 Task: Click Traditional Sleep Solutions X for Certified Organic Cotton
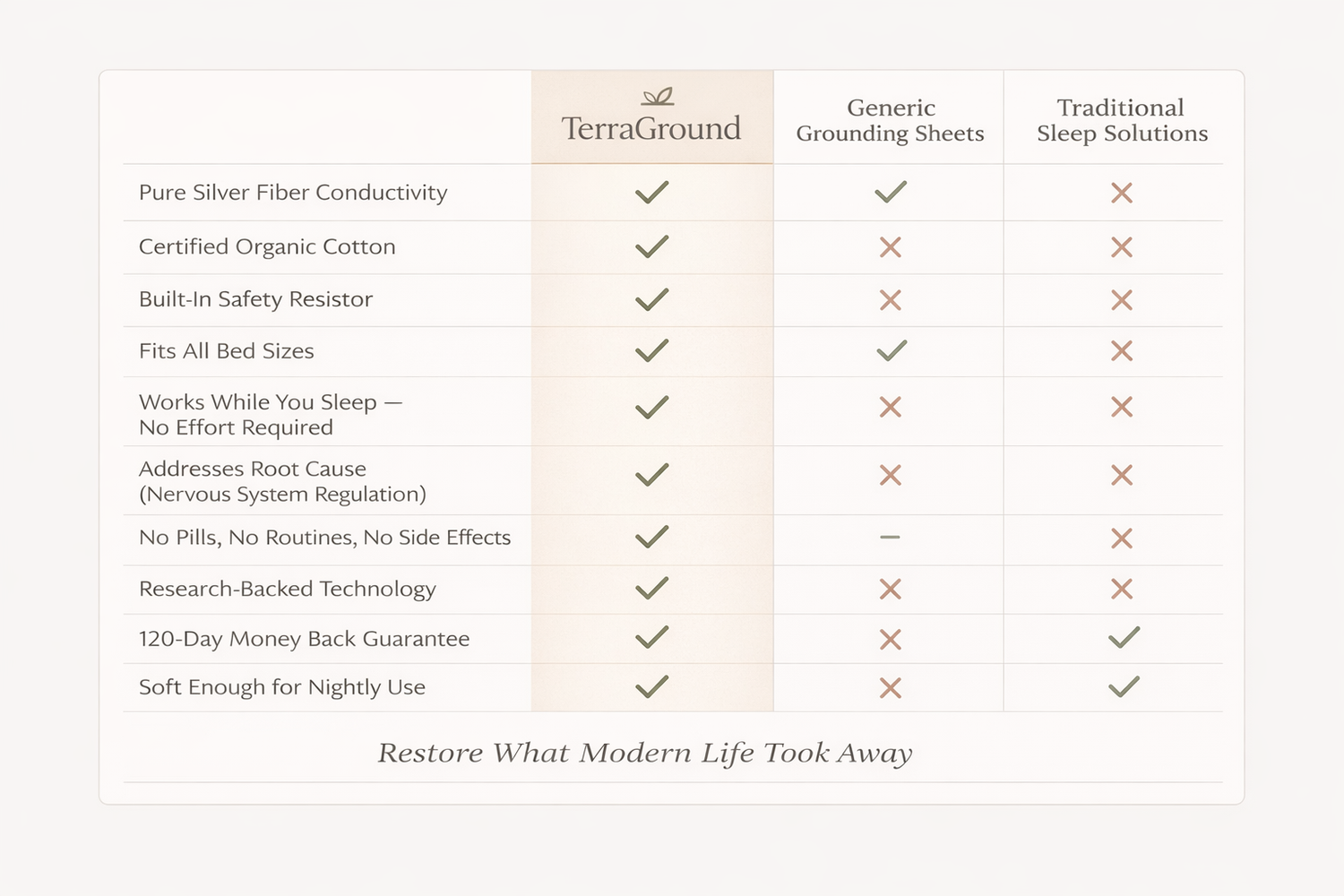click(x=1121, y=247)
